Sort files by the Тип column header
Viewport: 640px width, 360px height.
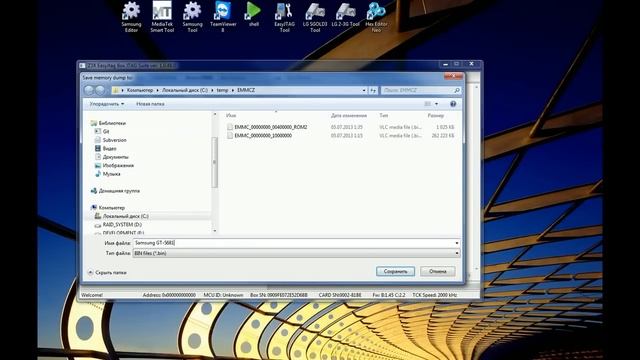(x=384, y=116)
